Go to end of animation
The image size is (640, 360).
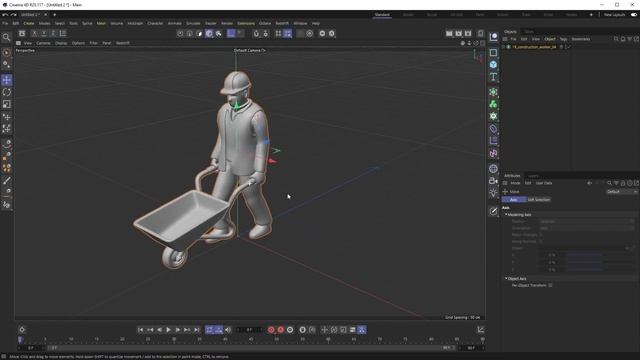pos(196,330)
